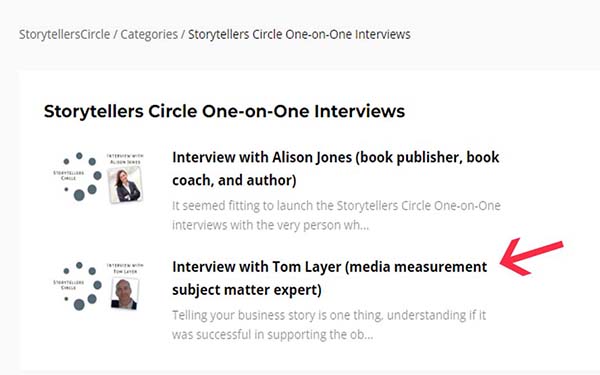The width and height of the screenshot is (600, 375).
Task: Click 'Storytellers Circle' text in second thumbnail logo
Action: point(68,285)
